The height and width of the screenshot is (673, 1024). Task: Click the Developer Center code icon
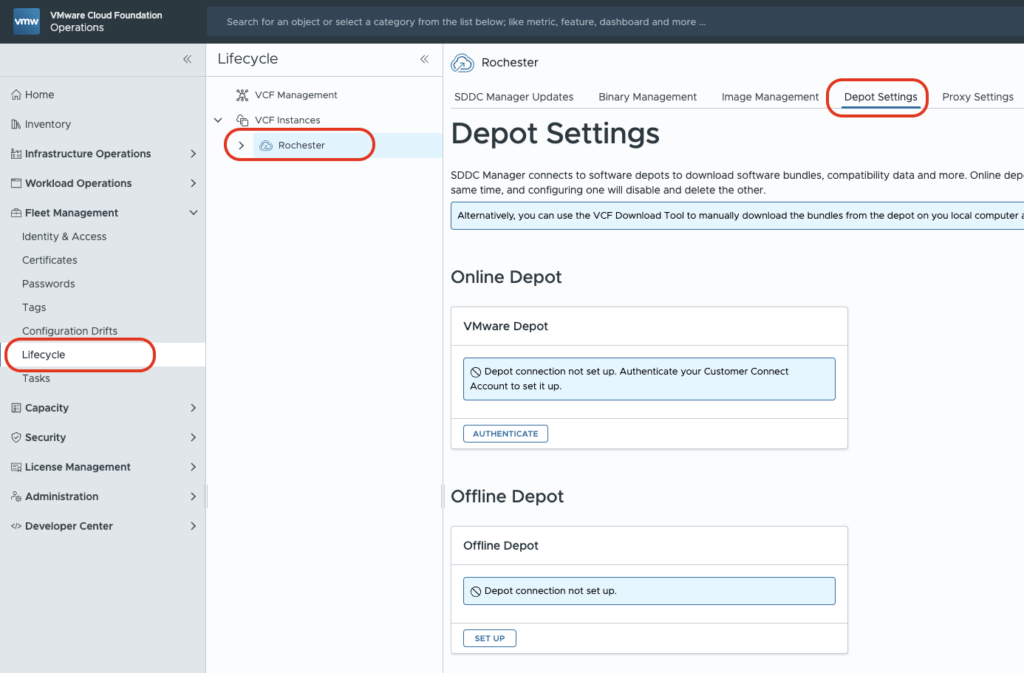[16, 526]
